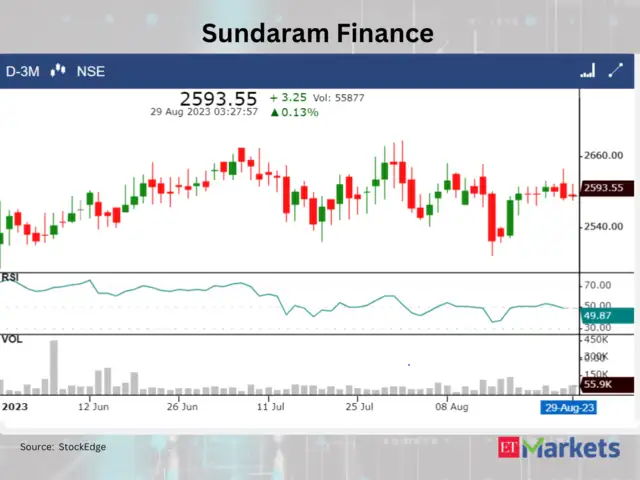Click the large 2593.55 last price display
This screenshot has height=480, width=640.
click(218, 98)
